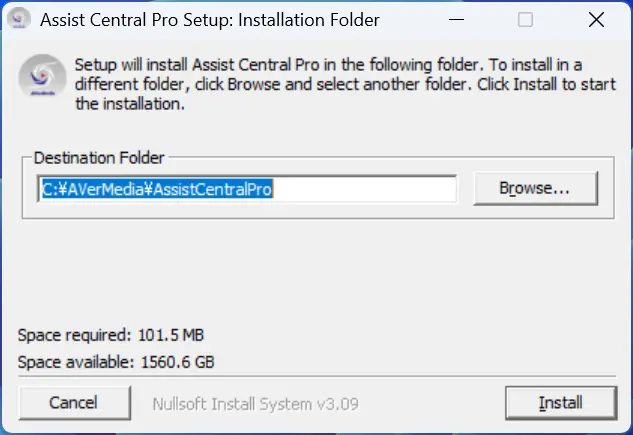Click inside the Destination Folder path field
633x435 pixels.
click(x=247, y=189)
